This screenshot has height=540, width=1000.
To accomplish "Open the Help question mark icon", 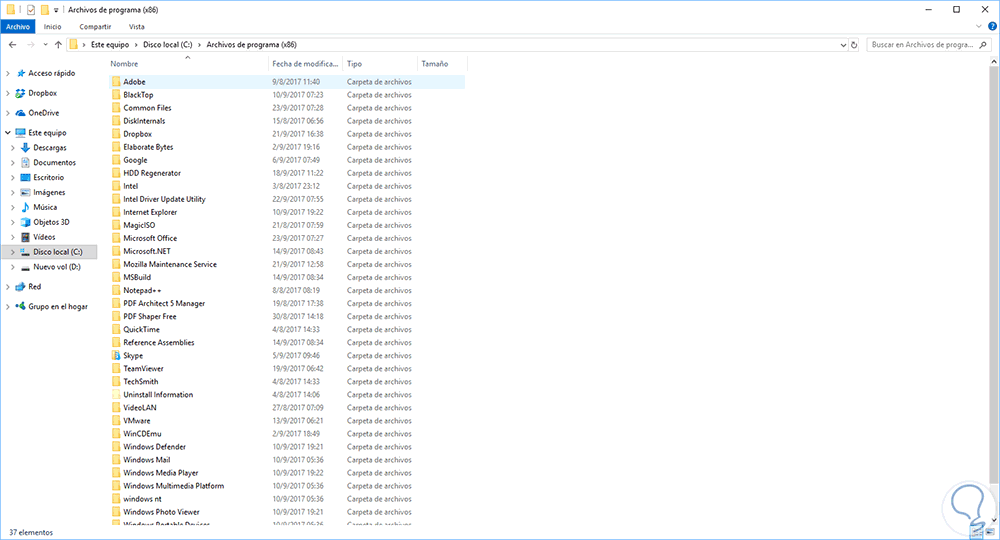I will [992, 27].
